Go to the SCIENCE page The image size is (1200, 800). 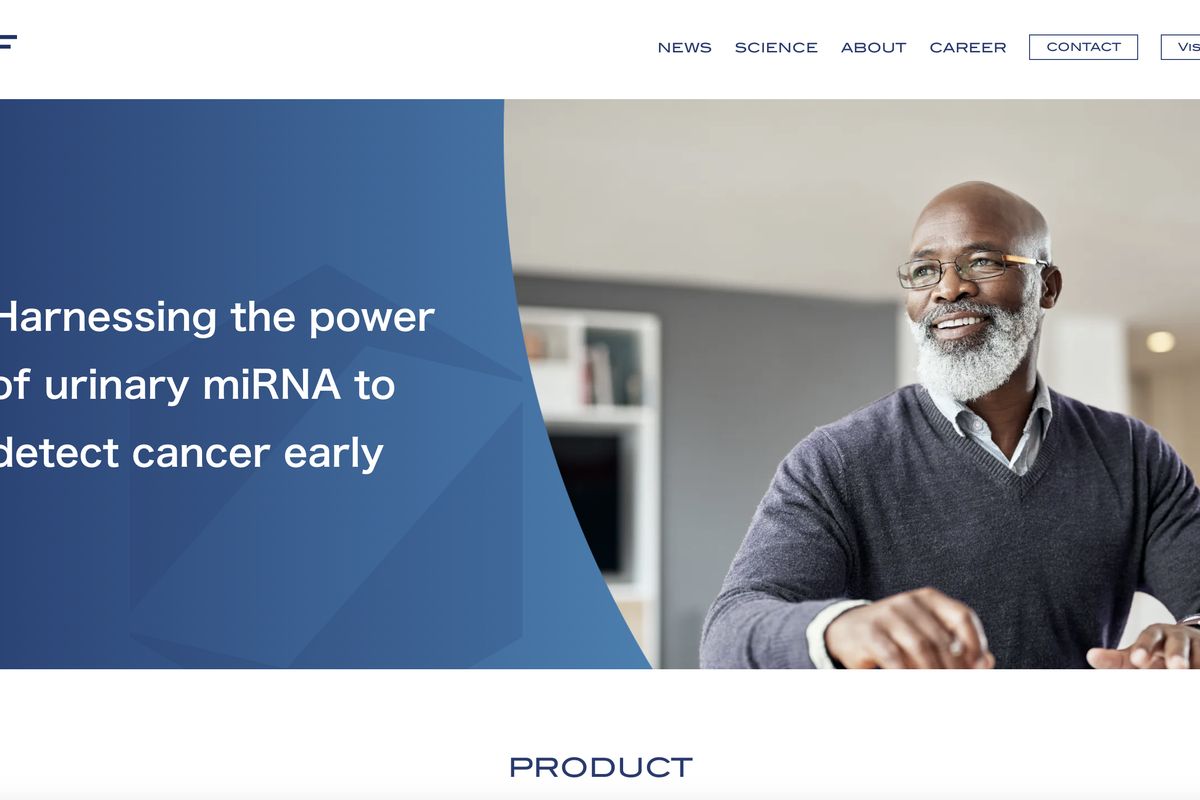[776, 47]
